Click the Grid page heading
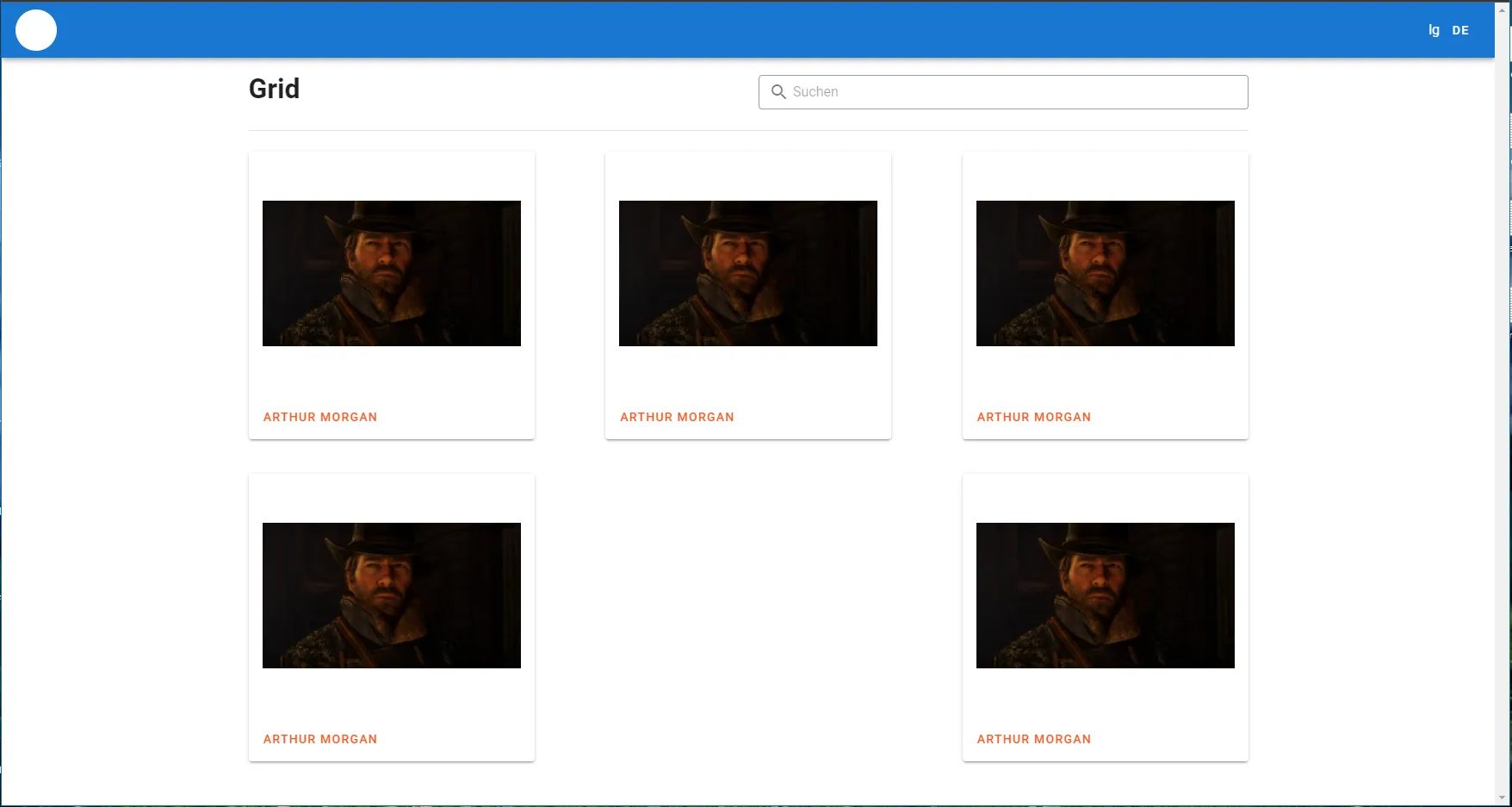 point(274,89)
